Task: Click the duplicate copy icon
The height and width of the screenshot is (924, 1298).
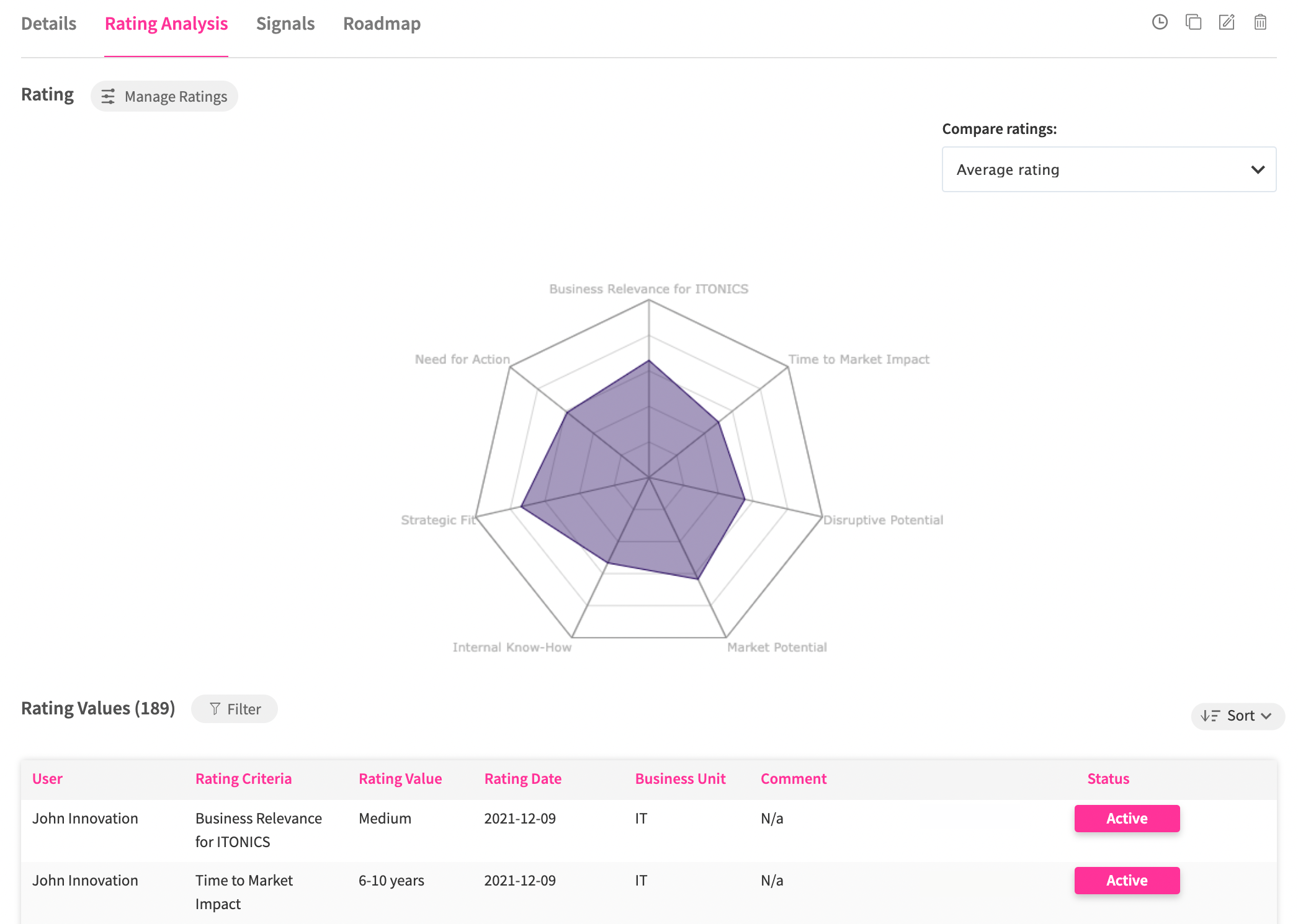Action: tap(1193, 22)
